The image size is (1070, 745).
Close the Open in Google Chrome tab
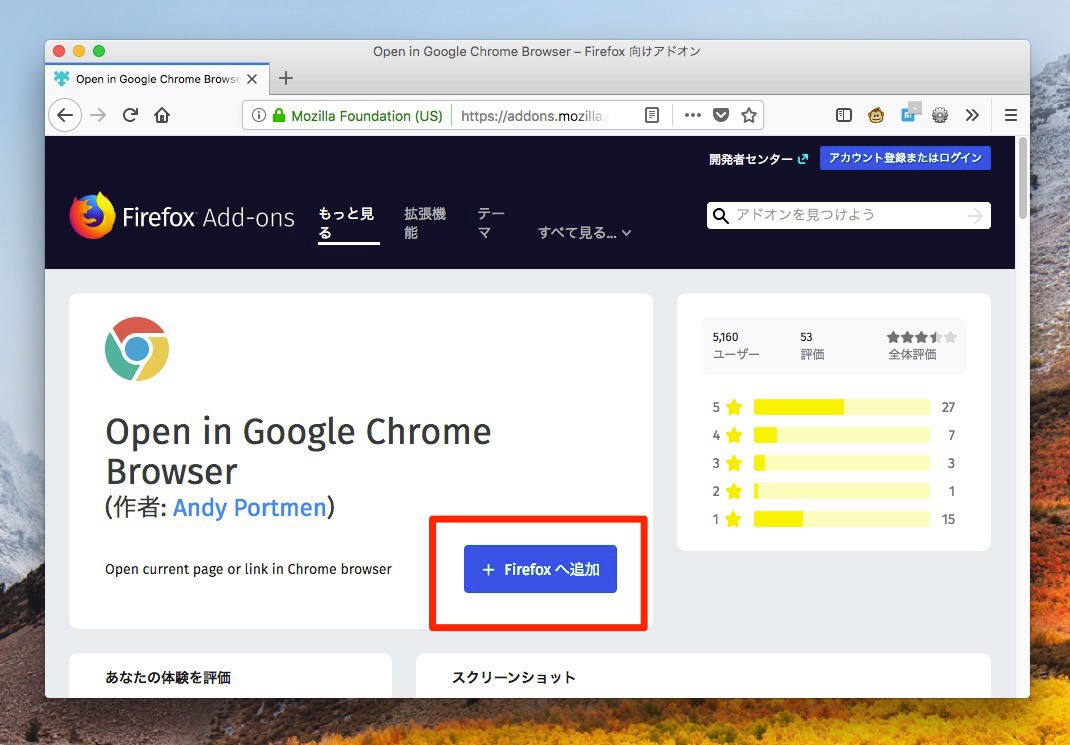pos(252,79)
